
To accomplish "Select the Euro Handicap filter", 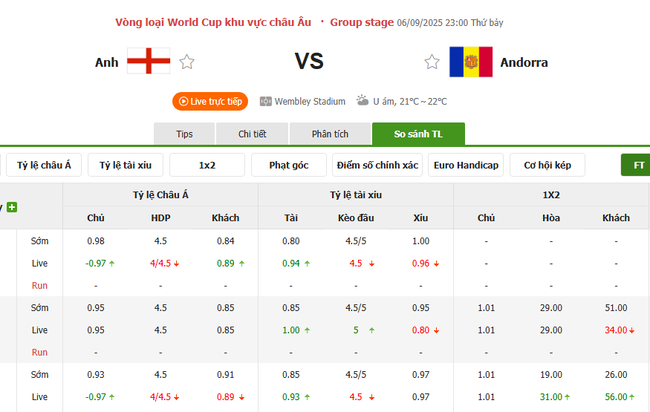I will (466, 165).
